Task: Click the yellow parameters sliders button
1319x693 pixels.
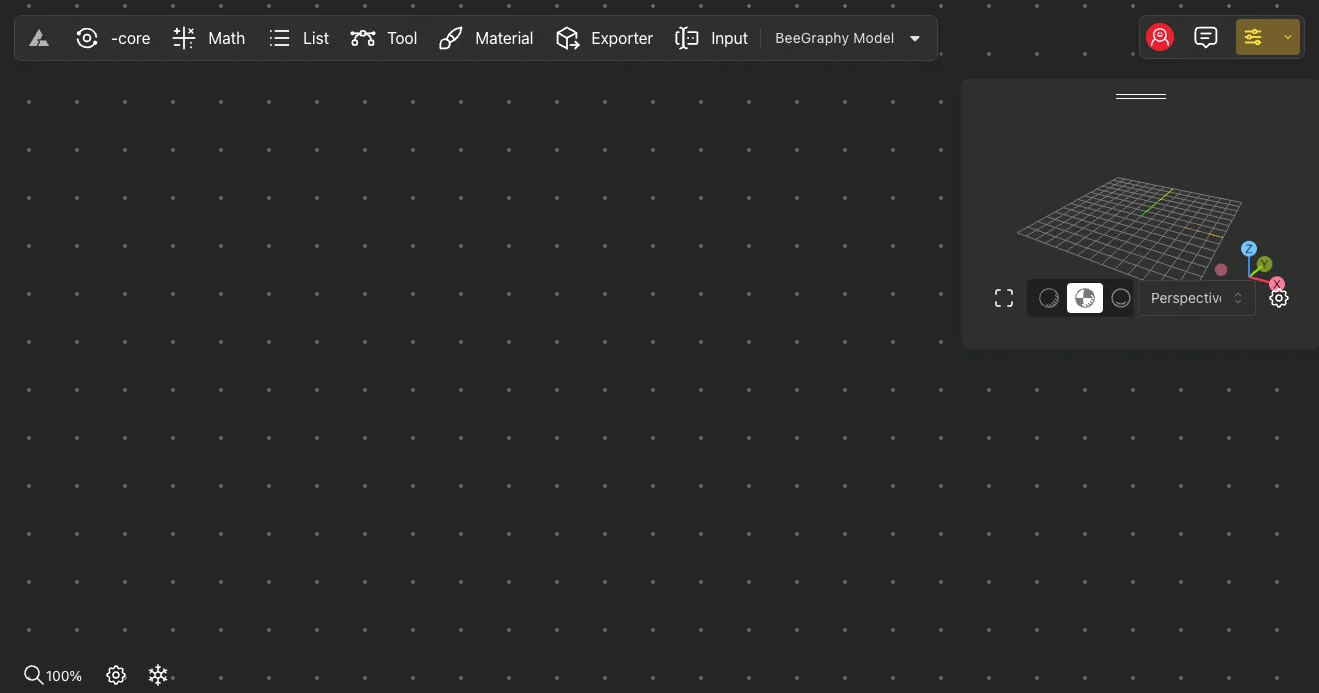Action: tap(1254, 38)
